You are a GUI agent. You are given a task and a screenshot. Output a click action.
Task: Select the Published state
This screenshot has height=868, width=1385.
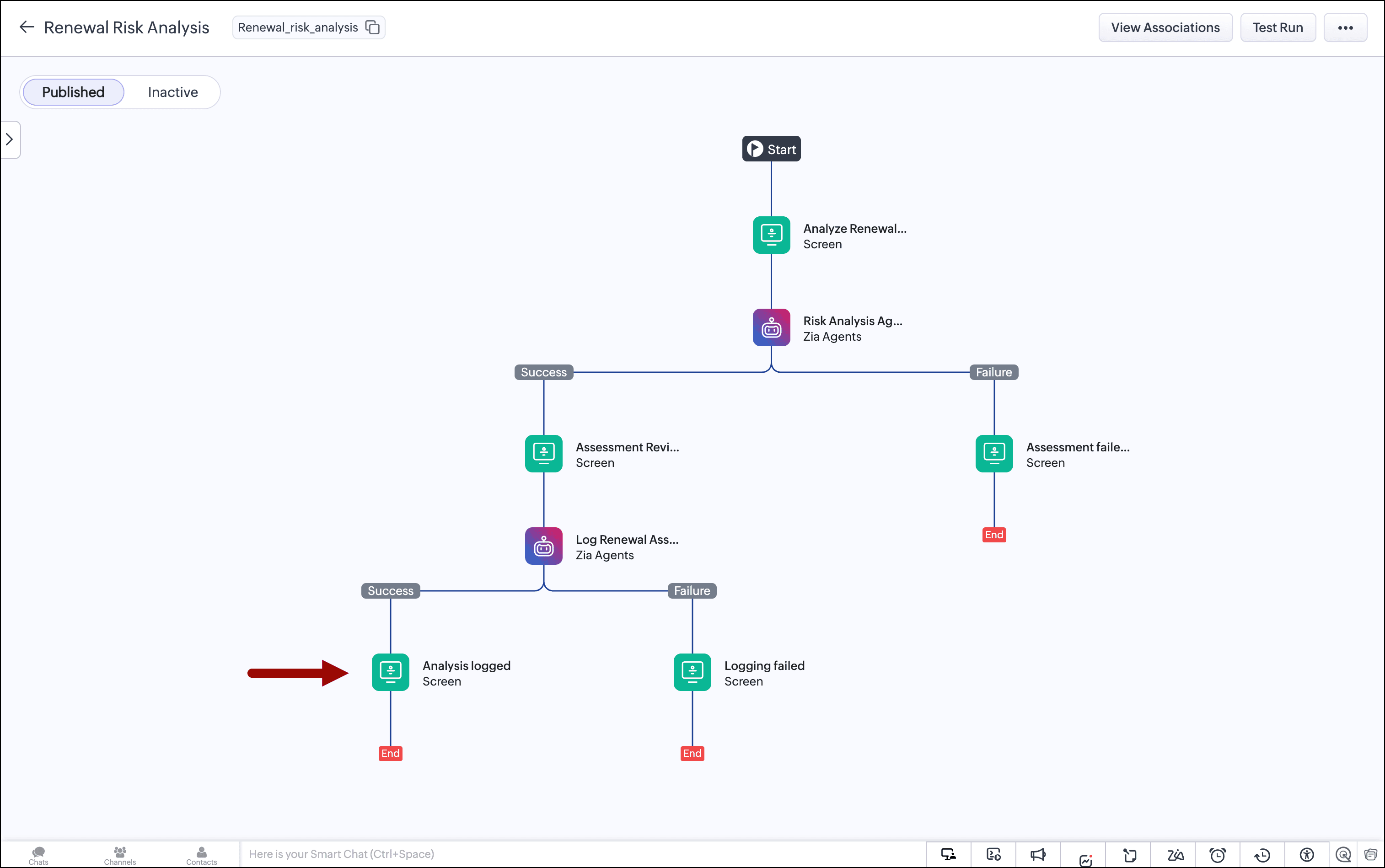[x=73, y=92]
